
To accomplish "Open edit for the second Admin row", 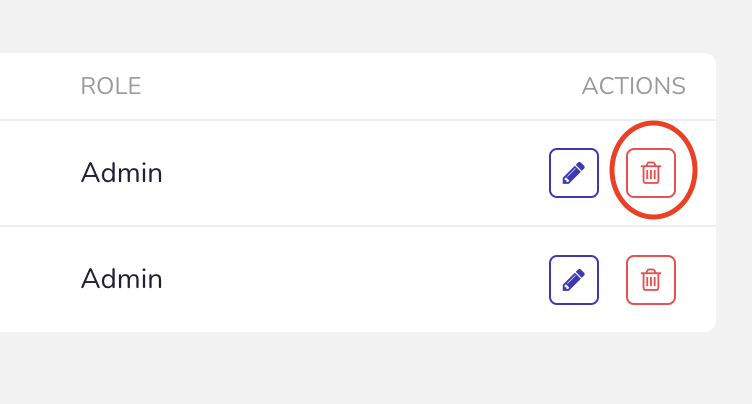I will coord(574,280).
